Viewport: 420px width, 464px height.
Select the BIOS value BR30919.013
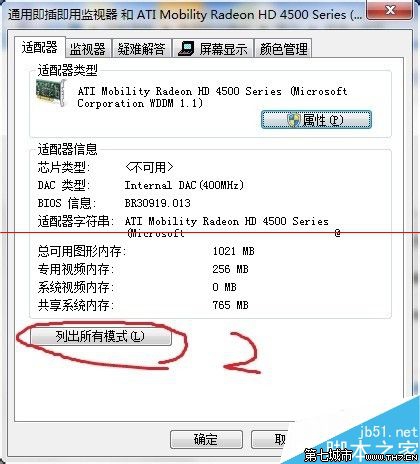158,203
